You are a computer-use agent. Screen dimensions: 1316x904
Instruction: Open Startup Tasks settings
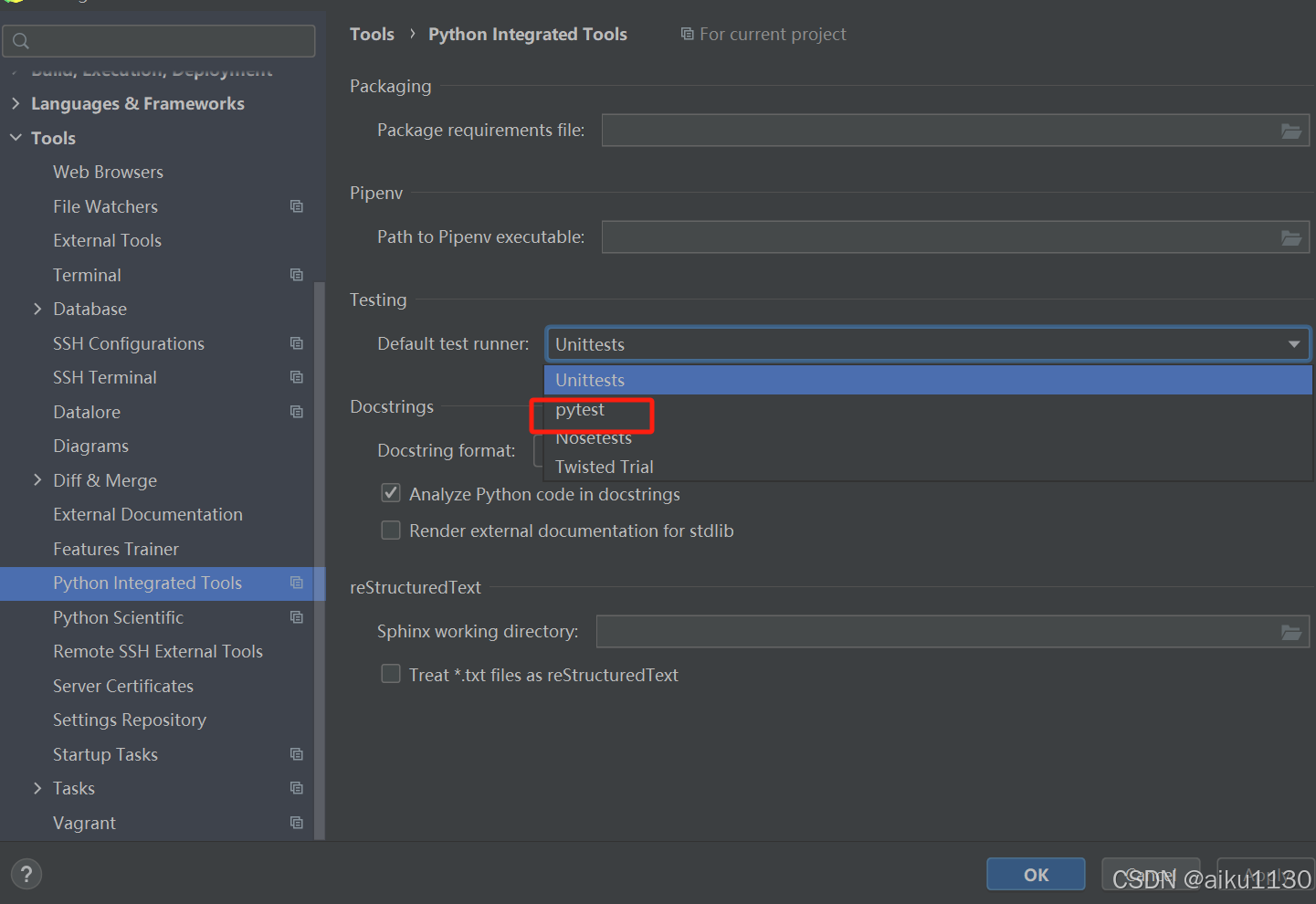[105, 754]
